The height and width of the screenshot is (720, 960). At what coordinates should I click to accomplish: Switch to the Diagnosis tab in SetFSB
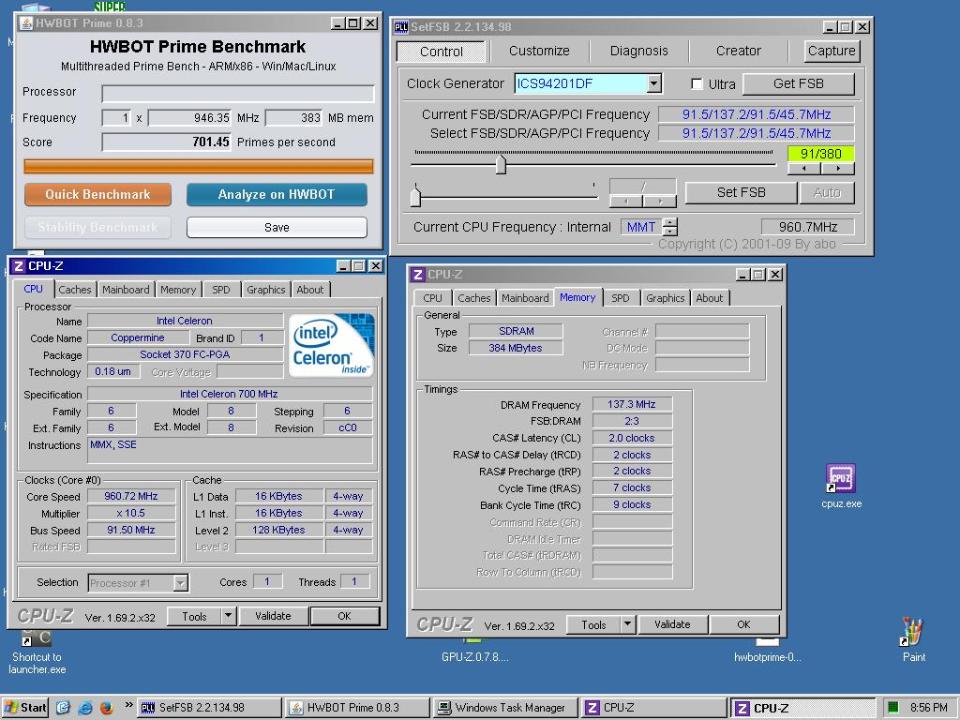coord(639,51)
